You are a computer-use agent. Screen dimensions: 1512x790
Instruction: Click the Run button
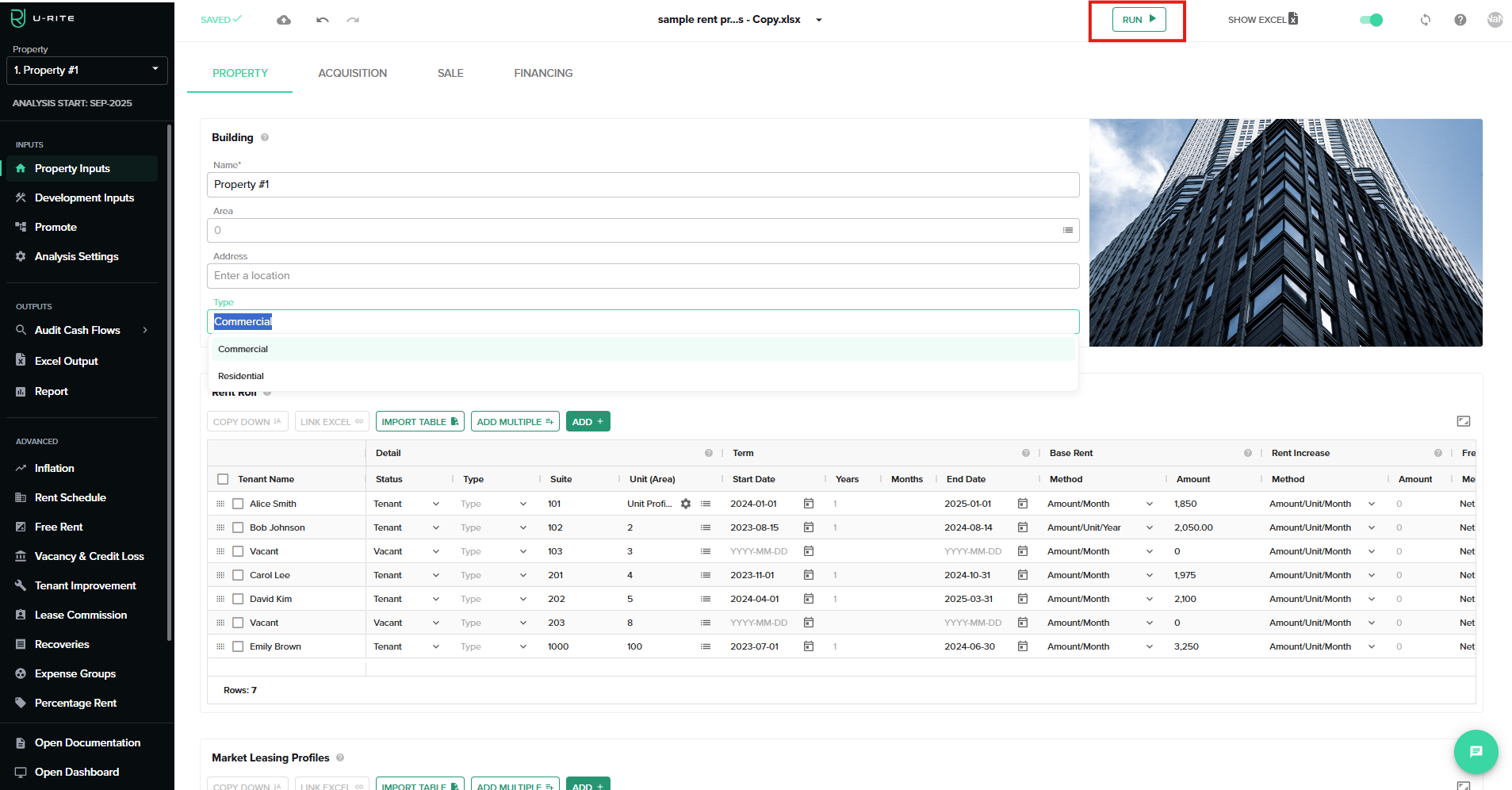pyautogui.click(x=1139, y=20)
